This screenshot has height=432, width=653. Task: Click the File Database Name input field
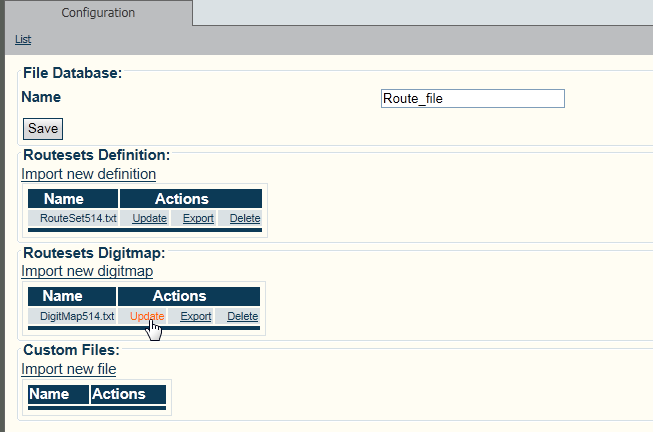coord(473,98)
